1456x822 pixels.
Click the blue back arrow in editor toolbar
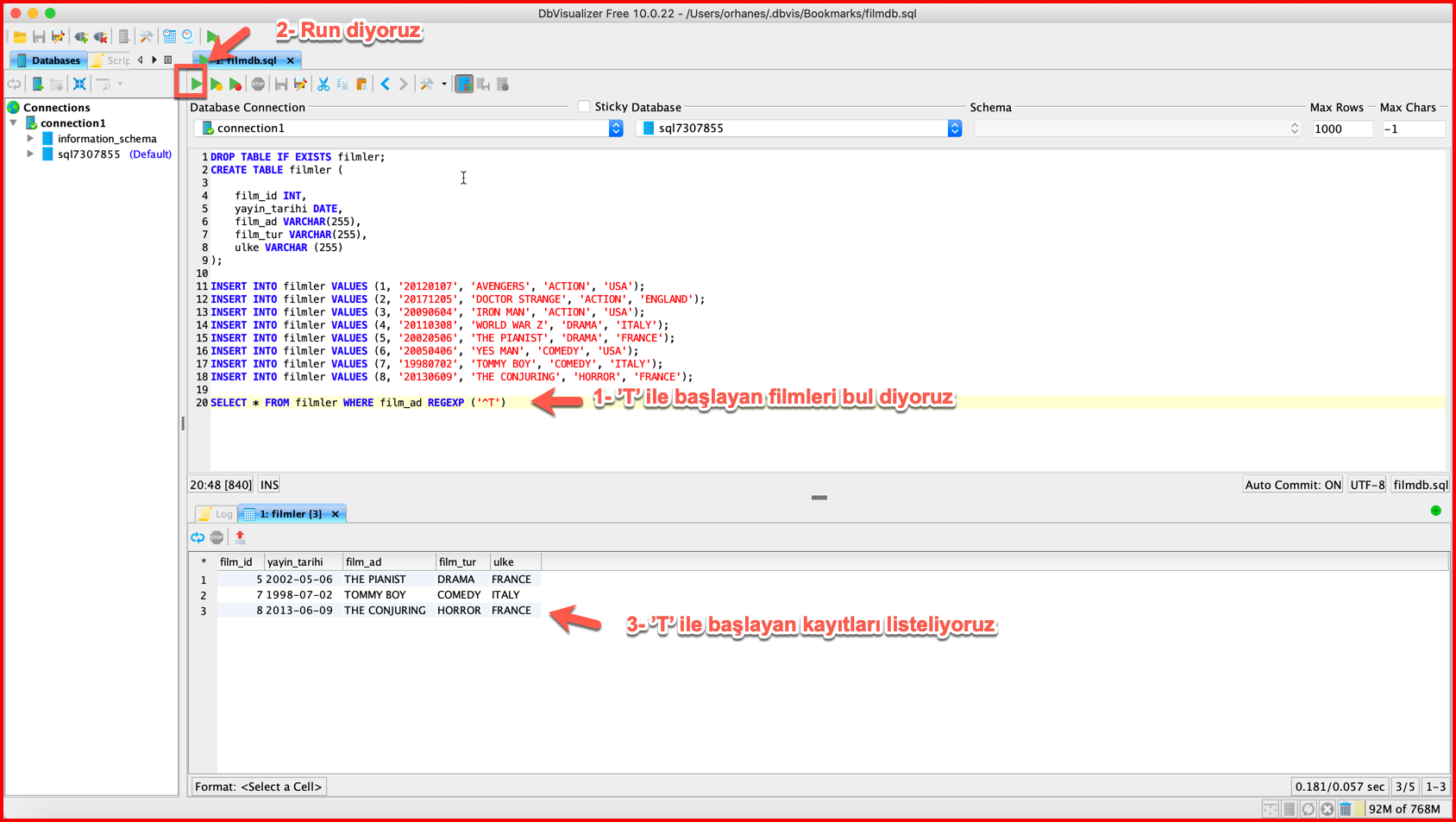[x=385, y=84]
